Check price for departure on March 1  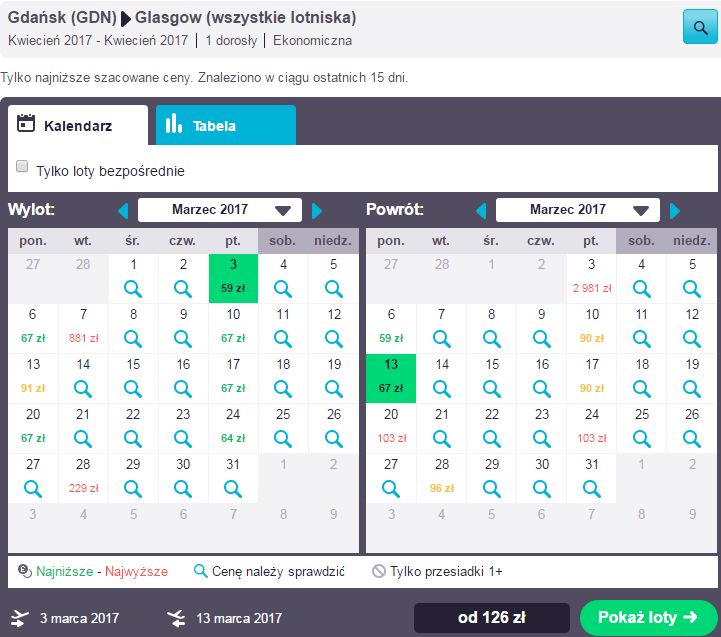(x=133, y=289)
